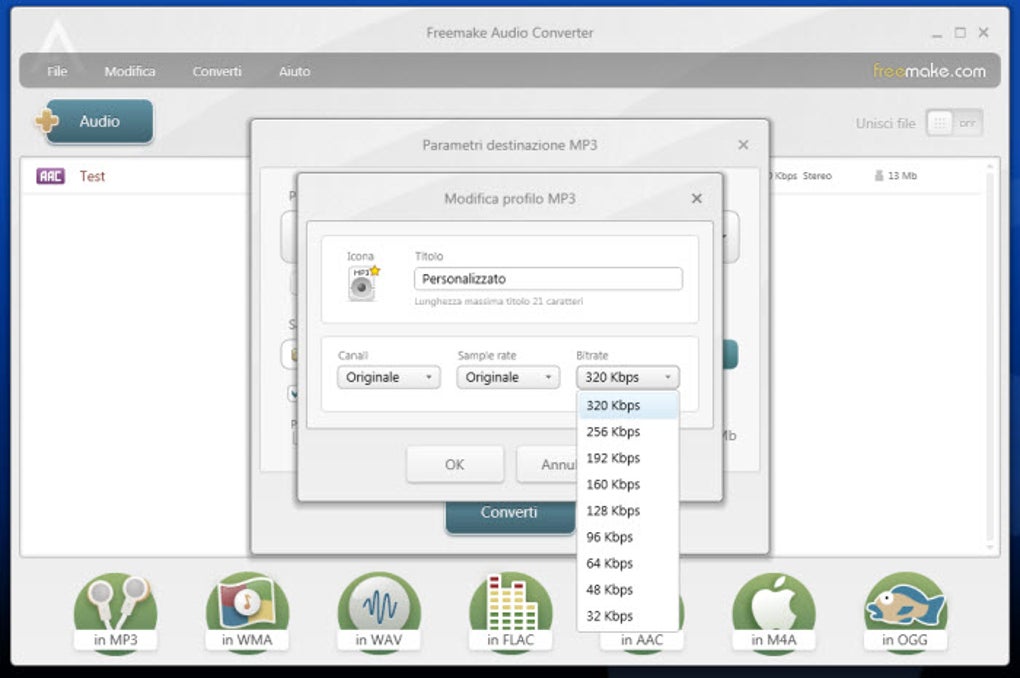1020x678 pixels.
Task: Click the Titolo field containing Personalizzato
Action: pos(548,279)
